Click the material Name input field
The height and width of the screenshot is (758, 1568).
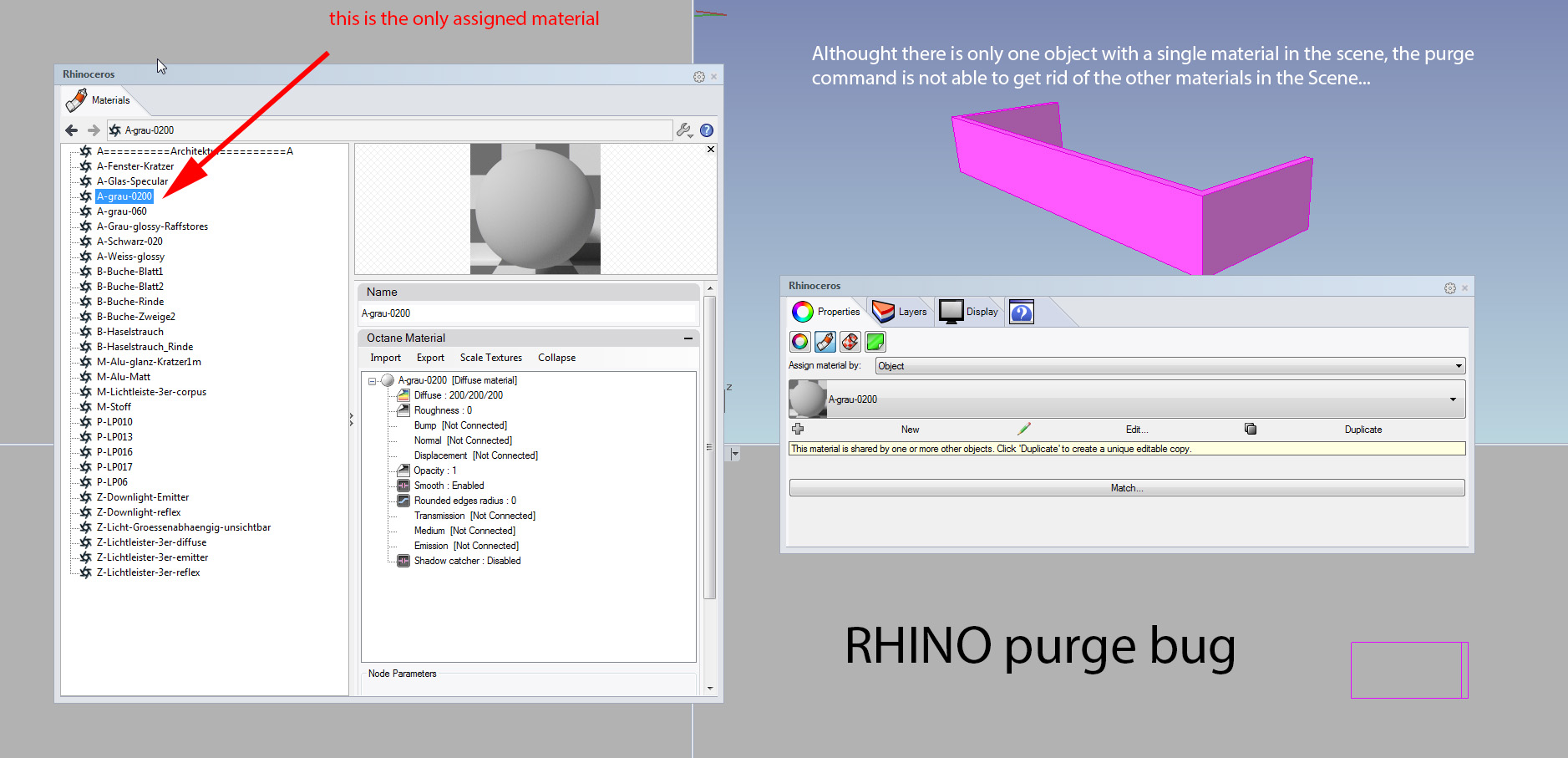[x=529, y=313]
